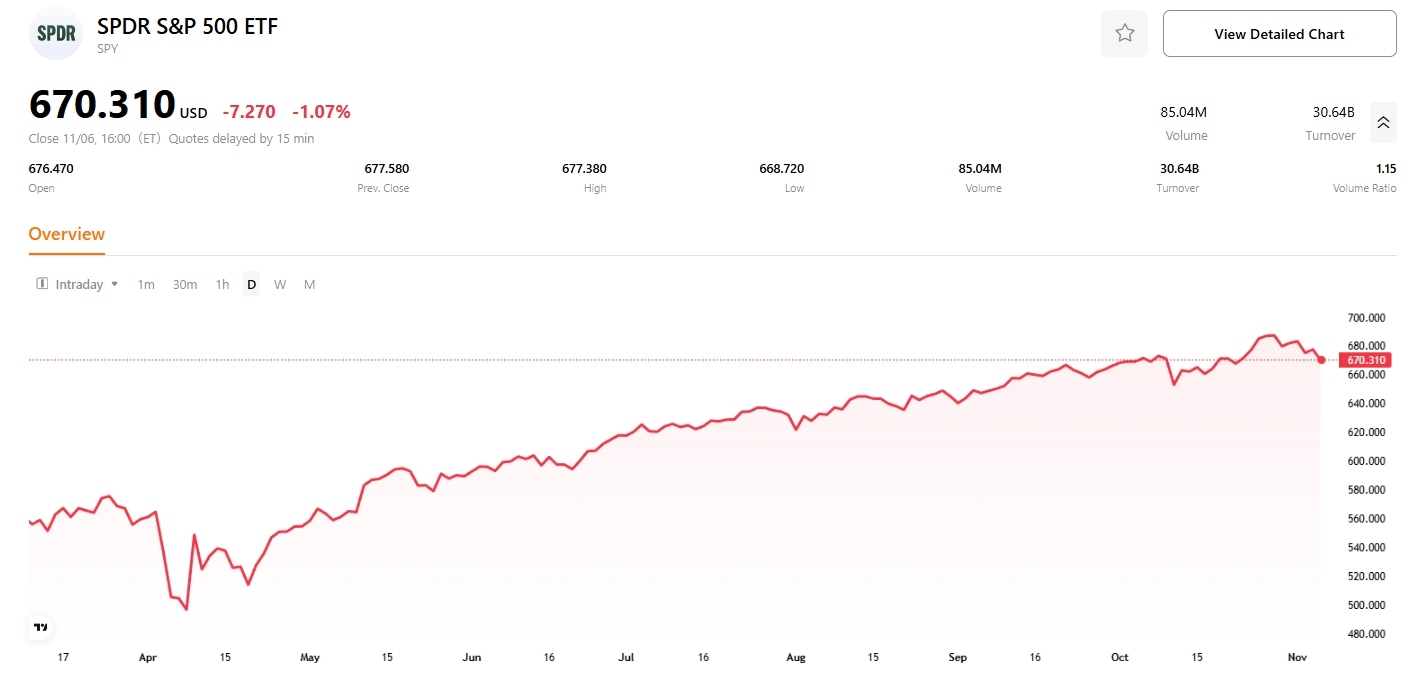Viewport: 1404px width, 678px height.
Task: Enable the M monthly timeframe
Action: pos(309,284)
